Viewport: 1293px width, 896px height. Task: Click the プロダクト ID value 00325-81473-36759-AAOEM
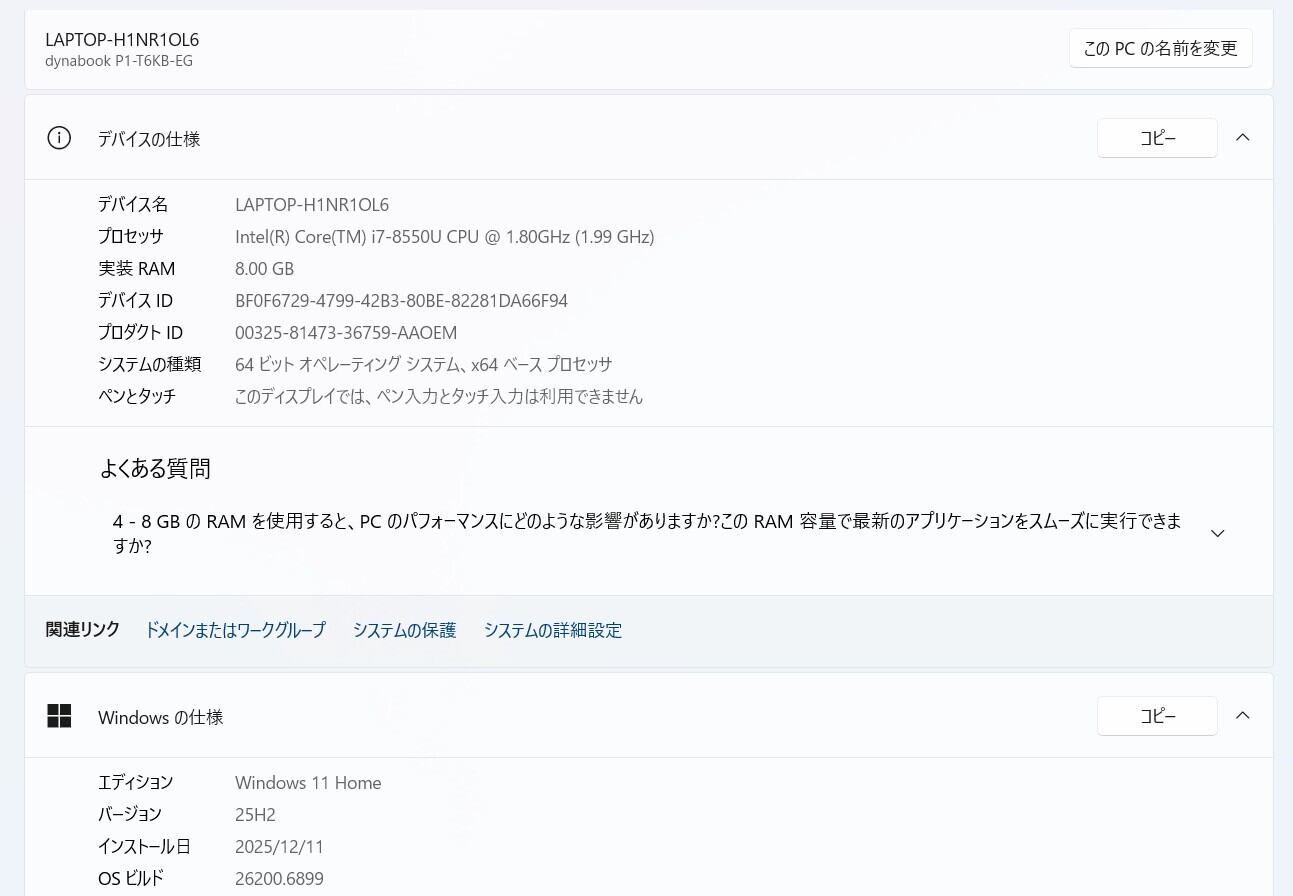(345, 333)
